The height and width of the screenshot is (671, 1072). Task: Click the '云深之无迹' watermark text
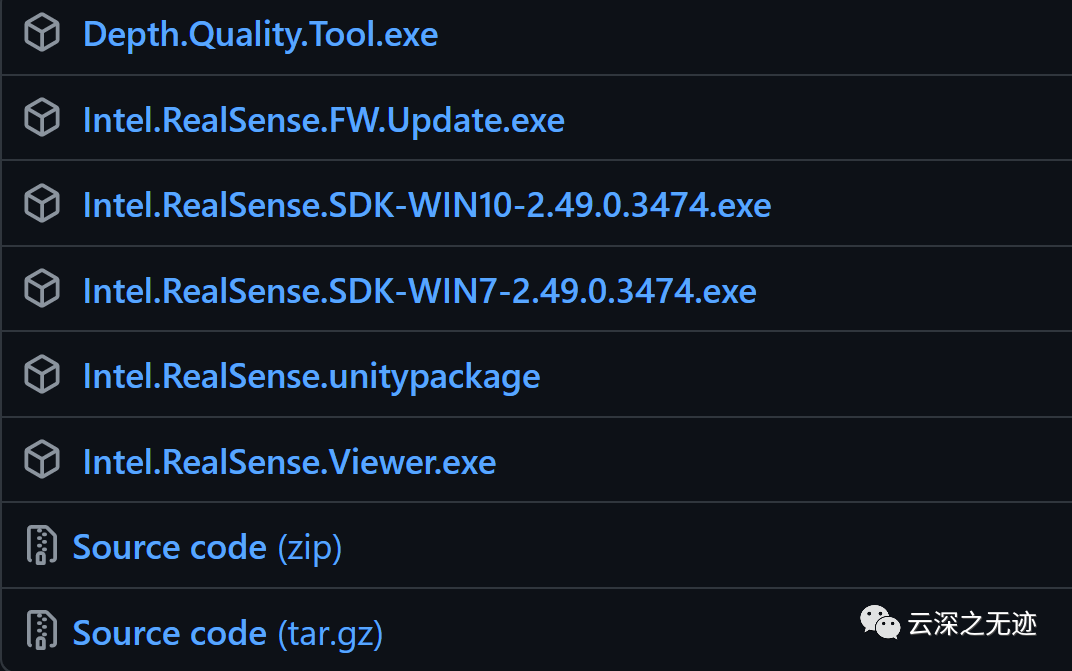click(972, 624)
